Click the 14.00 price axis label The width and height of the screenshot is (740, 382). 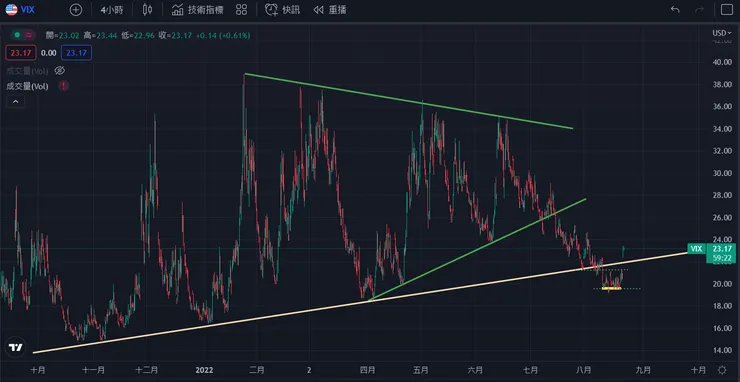[722, 350]
